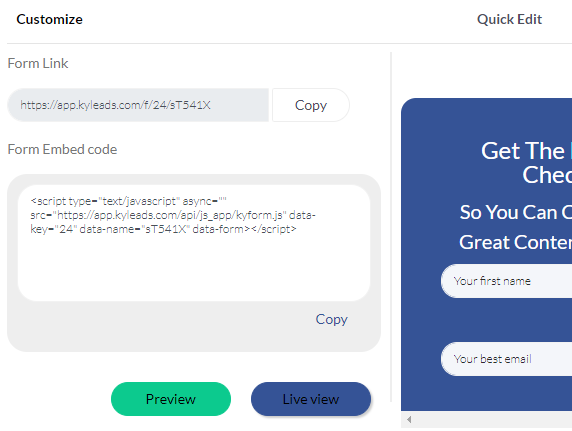The height and width of the screenshot is (431, 572).
Task: Click the 'Great Conten' preview line
Action: tap(515, 242)
